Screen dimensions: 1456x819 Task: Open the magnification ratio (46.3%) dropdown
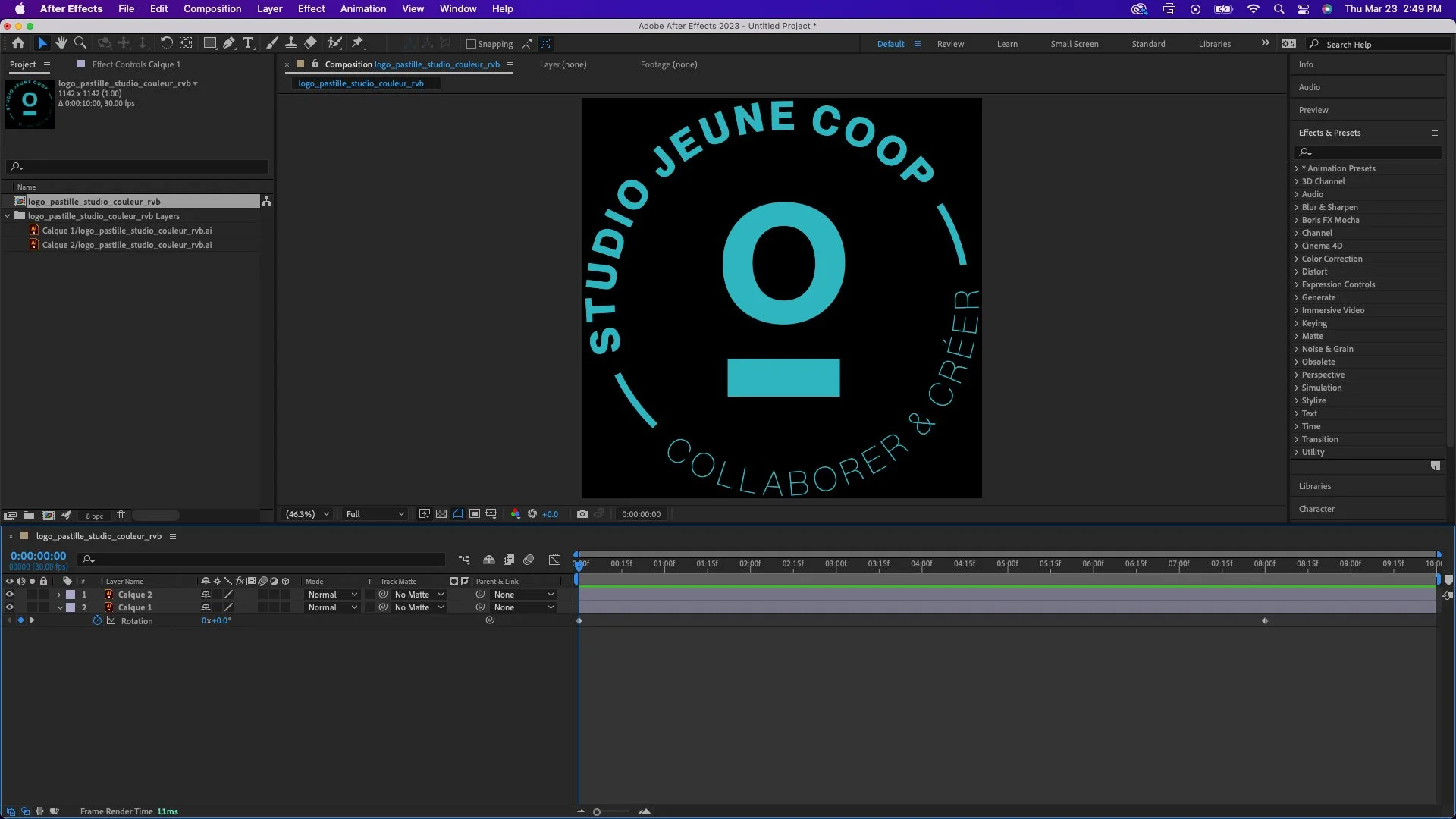coord(307,514)
